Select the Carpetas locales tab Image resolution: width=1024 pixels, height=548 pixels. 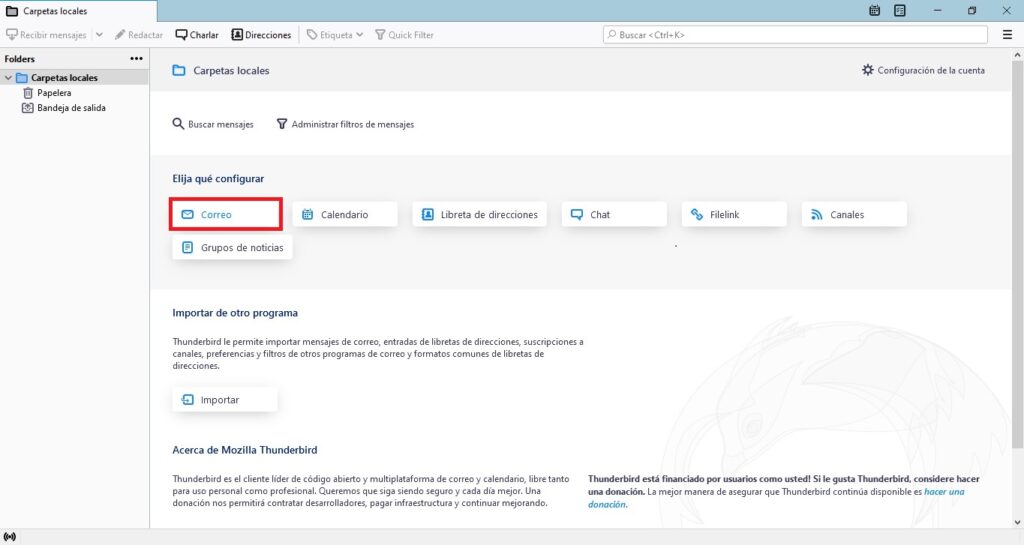(x=78, y=11)
